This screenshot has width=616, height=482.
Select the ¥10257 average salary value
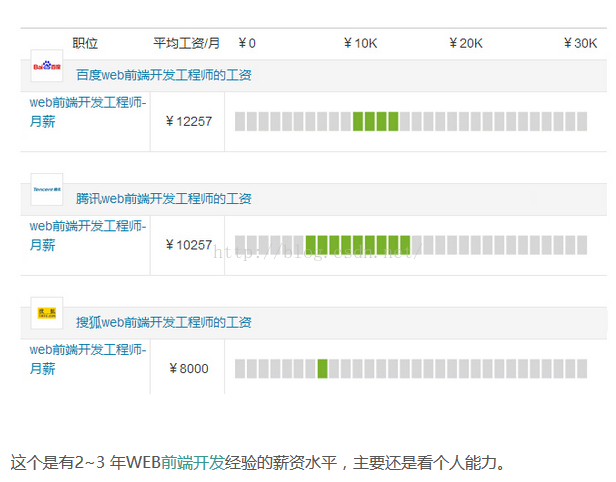coord(189,245)
